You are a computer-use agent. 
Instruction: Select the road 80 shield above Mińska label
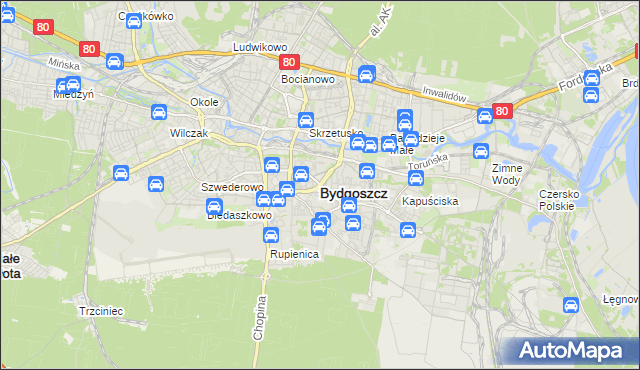[x=89, y=49]
